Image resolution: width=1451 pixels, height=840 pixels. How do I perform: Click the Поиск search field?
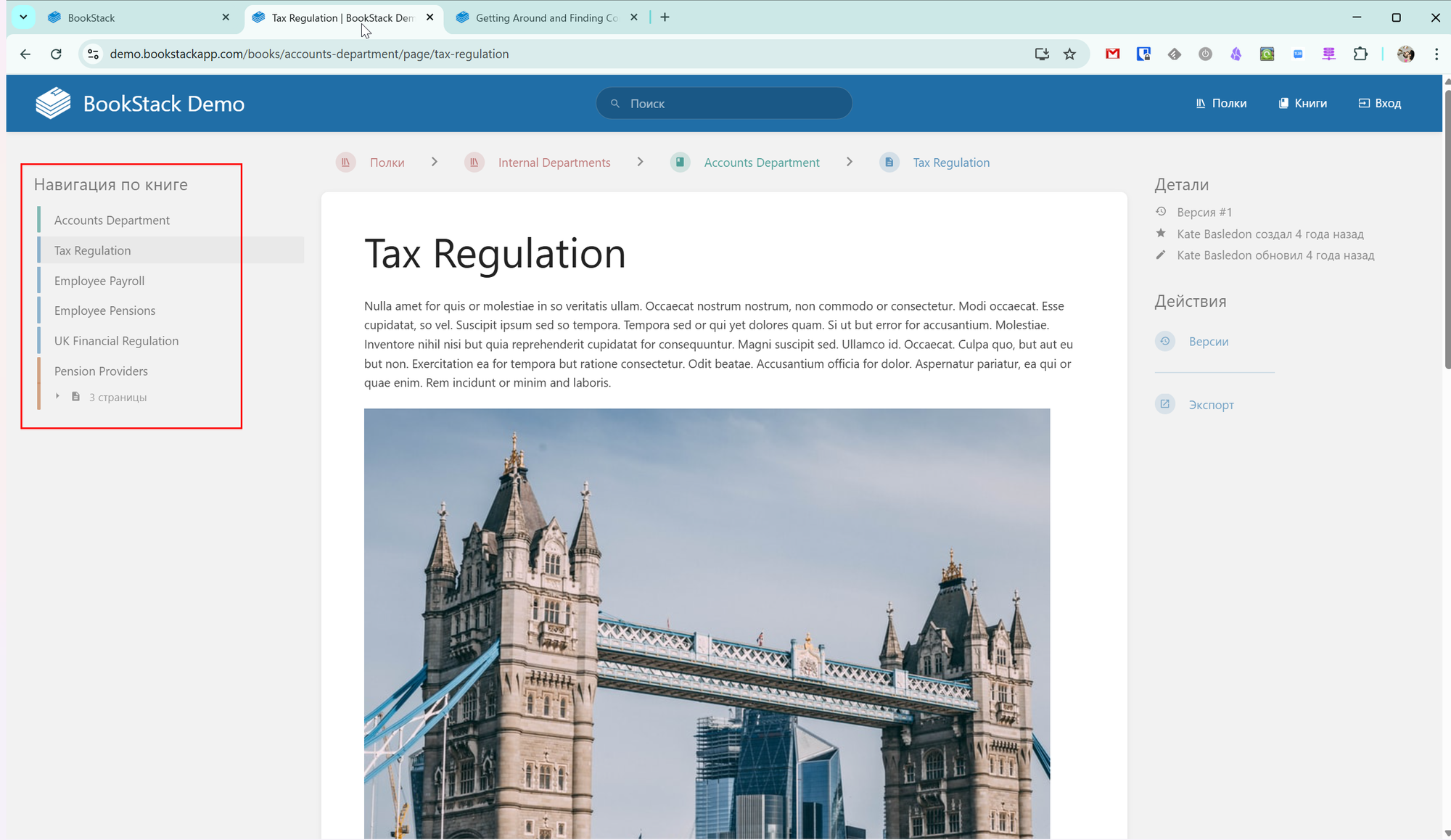point(725,103)
